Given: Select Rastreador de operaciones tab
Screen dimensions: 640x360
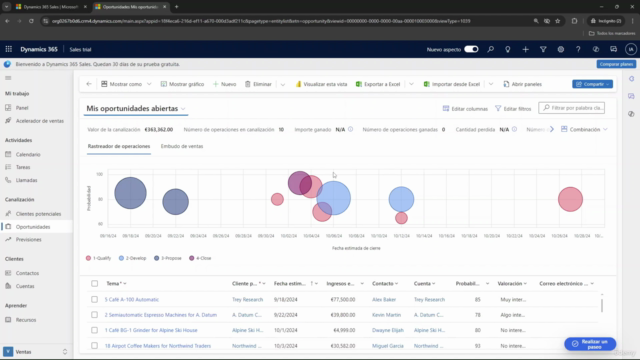Looking at the screenshot, I should point(119,146).
